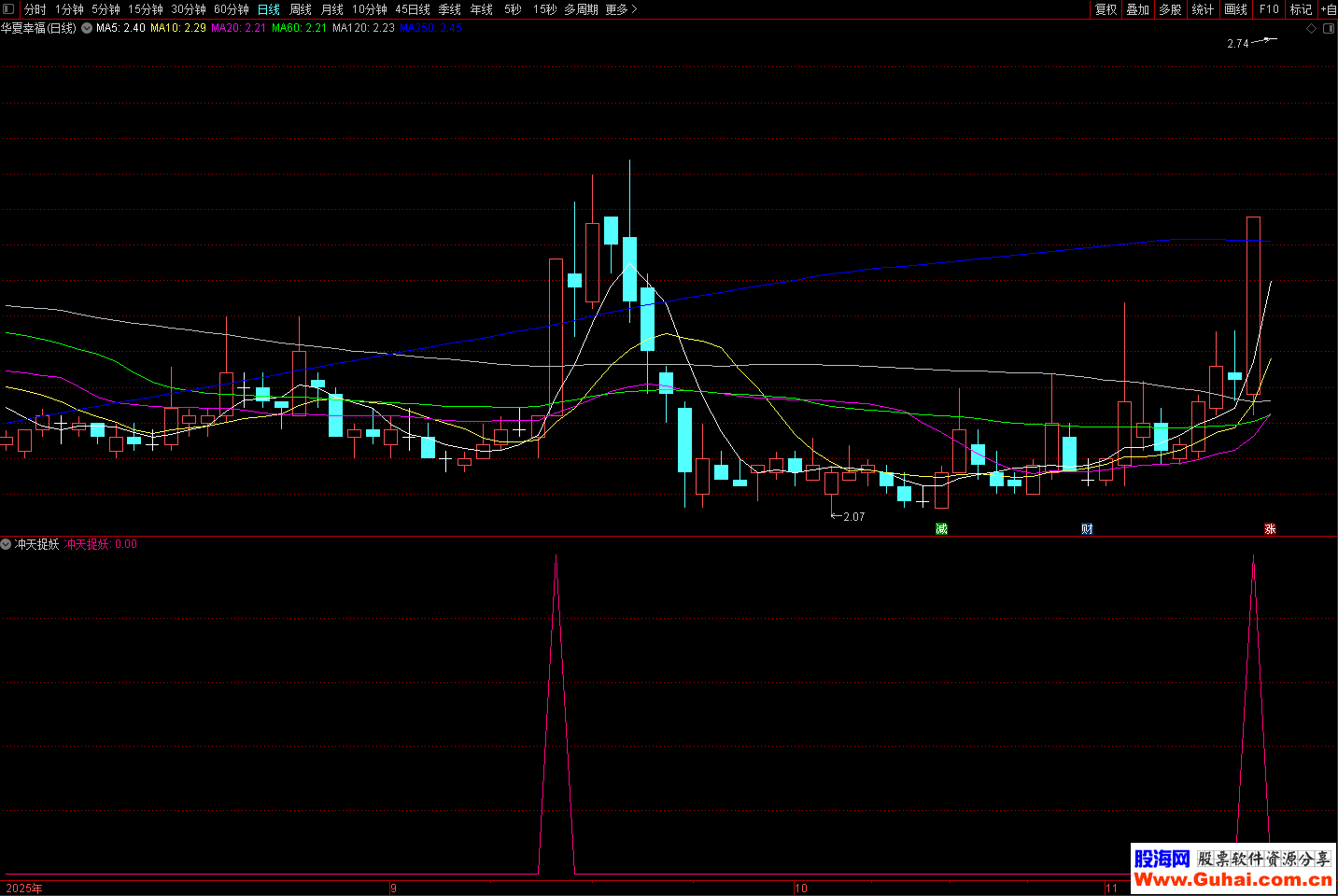Expand the 冲天捉妖 indicator dropdown arrow
The width and height of the screenshot is (1338, 896).
click(6, 544)
